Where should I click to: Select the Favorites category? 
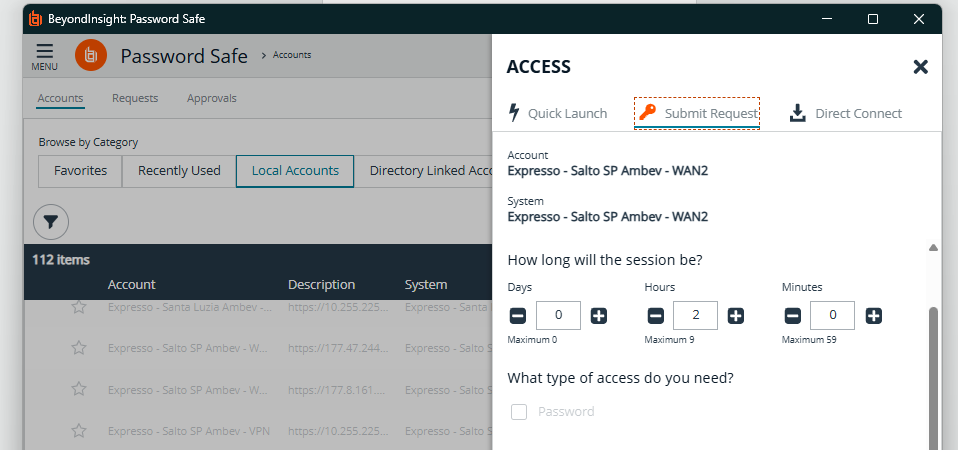pyautogui.click(x=80, y=171)
